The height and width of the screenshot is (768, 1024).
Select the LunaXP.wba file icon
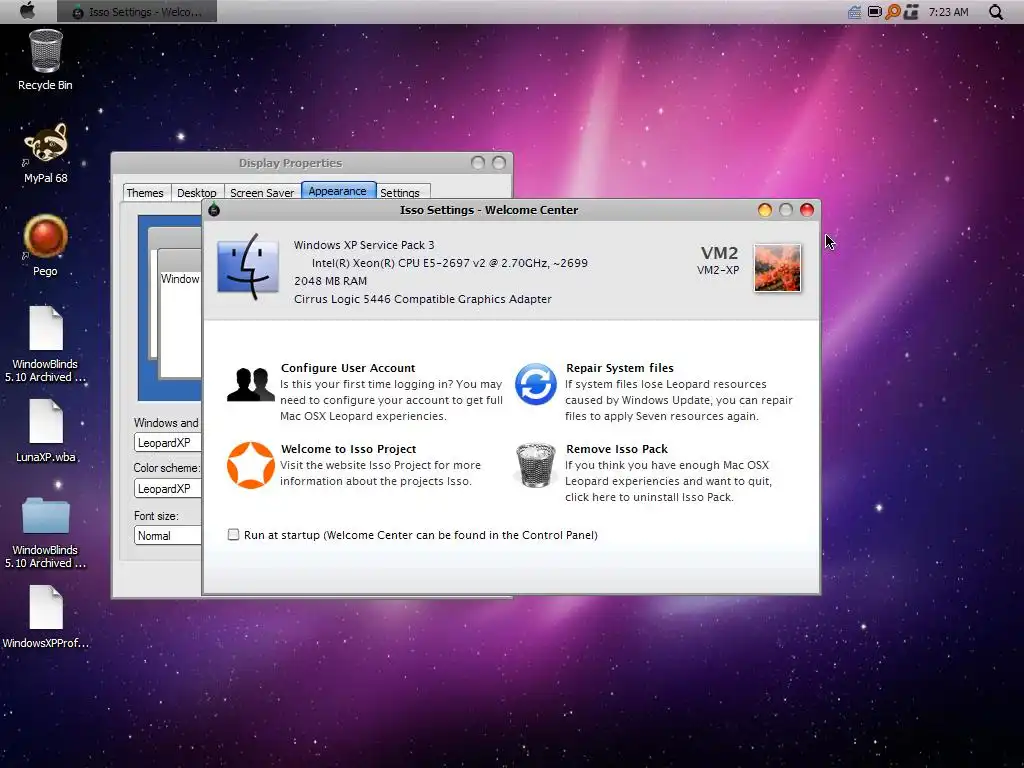tap(46, 421)
